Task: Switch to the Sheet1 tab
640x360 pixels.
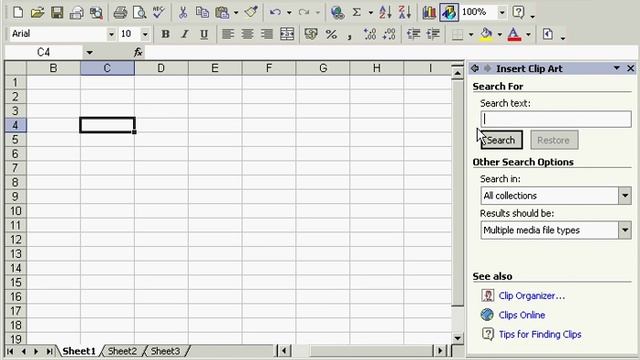Action: coord(79,351)
